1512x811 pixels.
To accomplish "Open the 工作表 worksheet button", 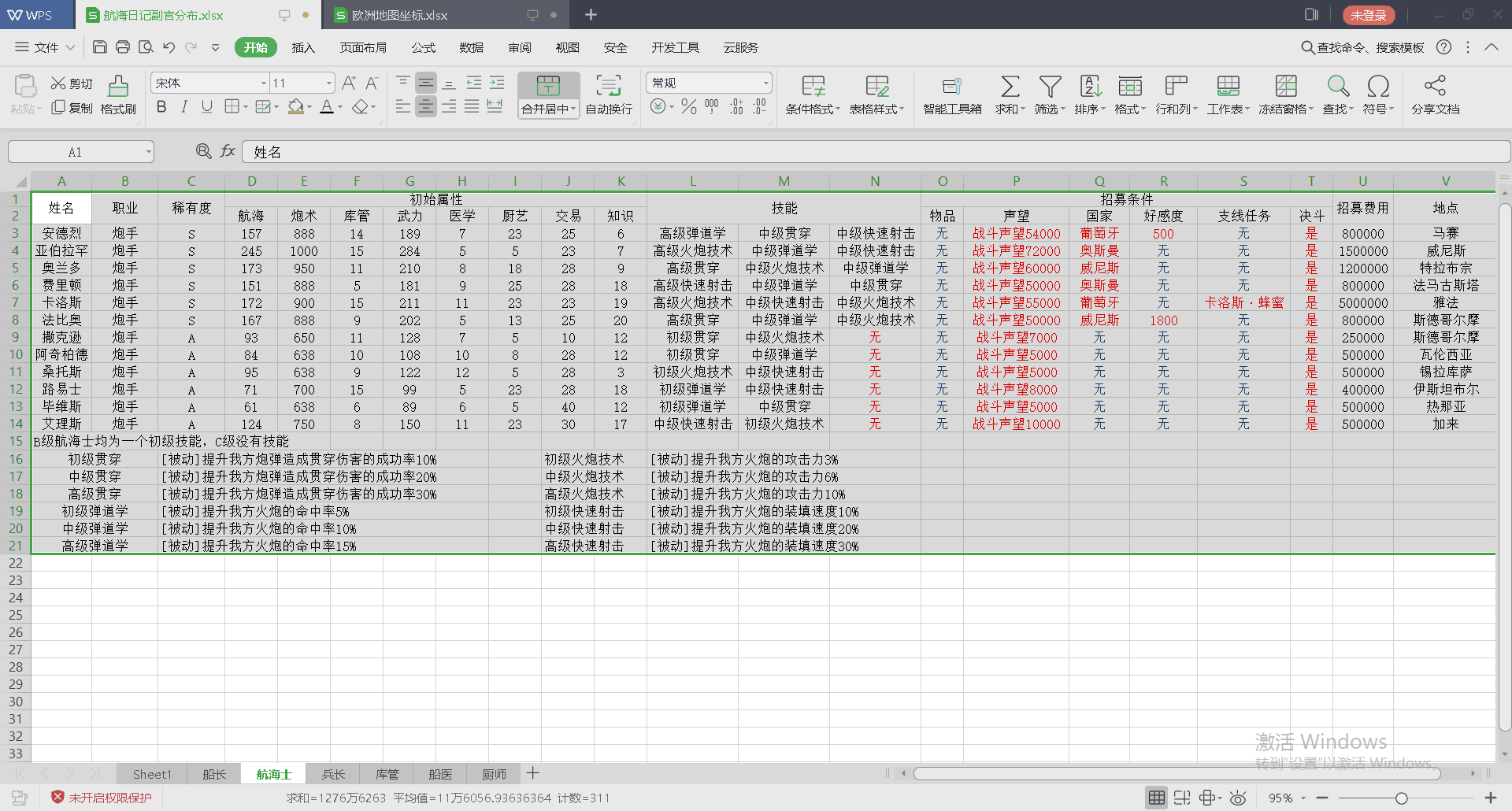I will click(x=1228, y=95).
